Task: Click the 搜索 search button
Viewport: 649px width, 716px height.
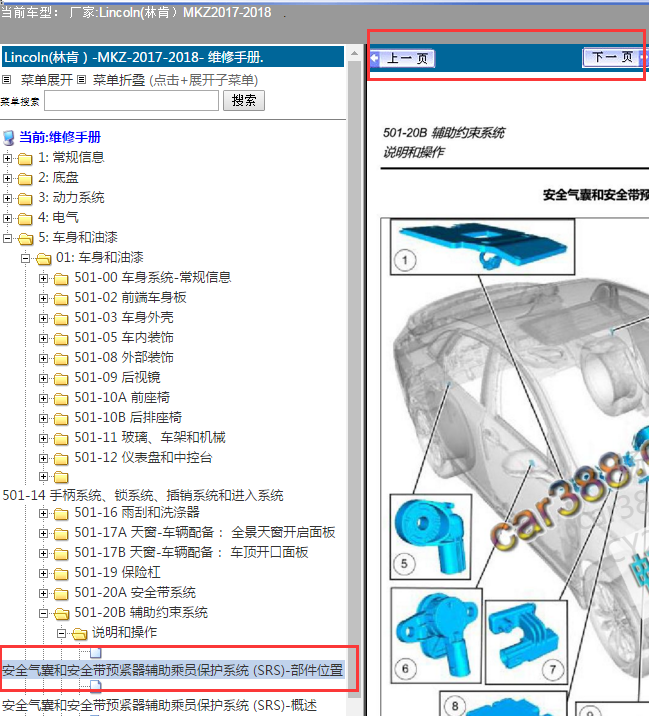Action: coord(244,100)
